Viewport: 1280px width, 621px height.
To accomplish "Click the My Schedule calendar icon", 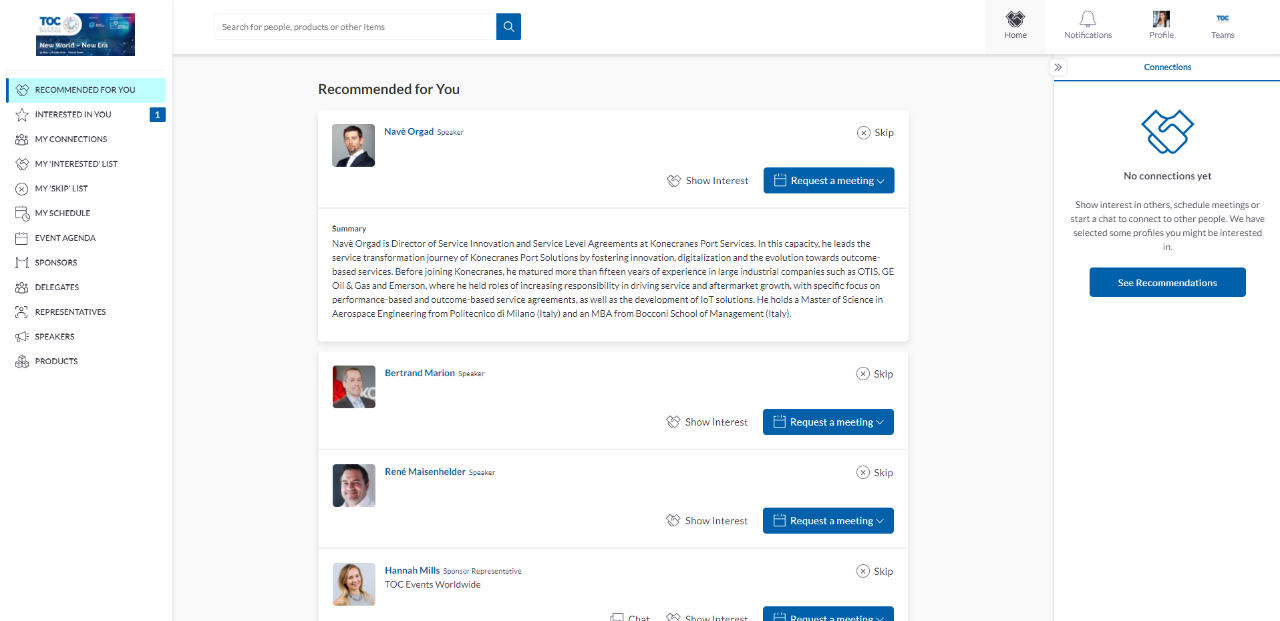I will (21, 213).
